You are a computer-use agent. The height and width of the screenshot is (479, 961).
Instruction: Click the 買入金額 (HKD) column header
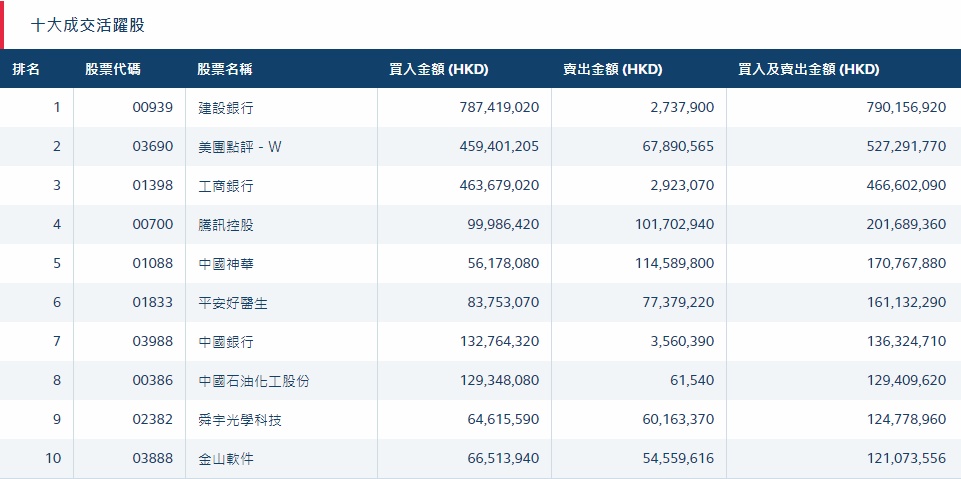(438, 69)
